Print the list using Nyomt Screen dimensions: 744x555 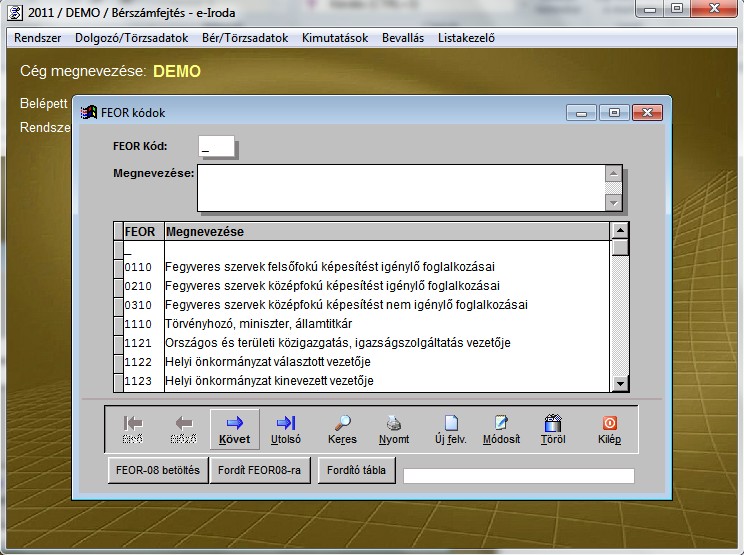click(394, 428)
